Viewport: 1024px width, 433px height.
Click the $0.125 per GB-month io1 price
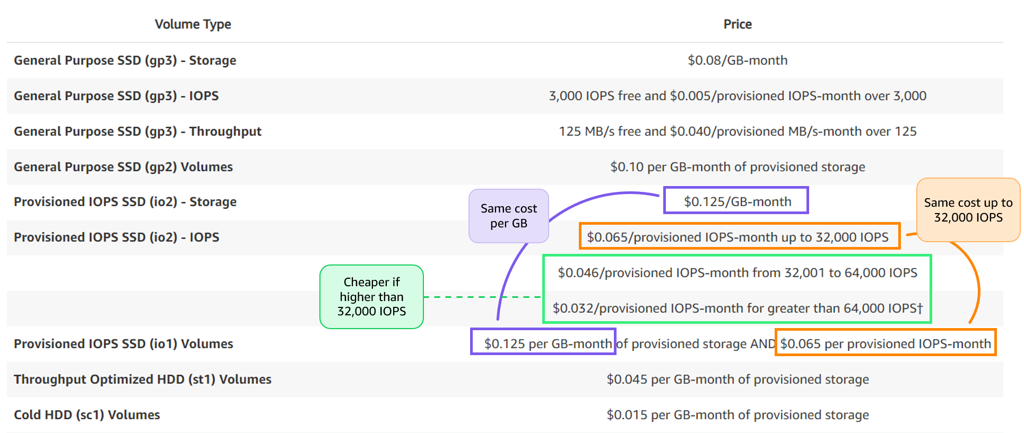coord(543,343)
